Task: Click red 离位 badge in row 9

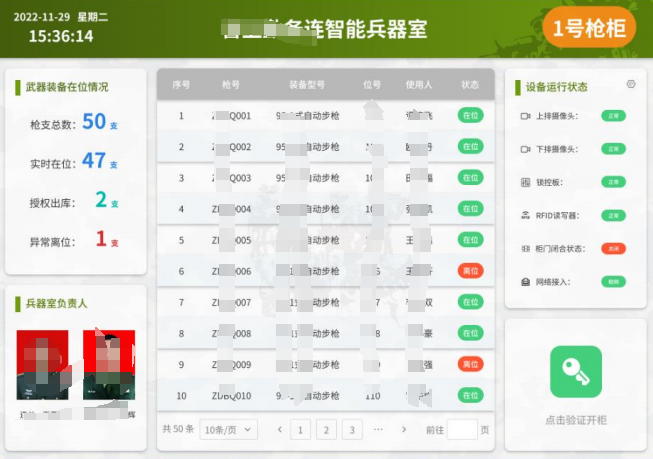Action: (x=471, y=364)
